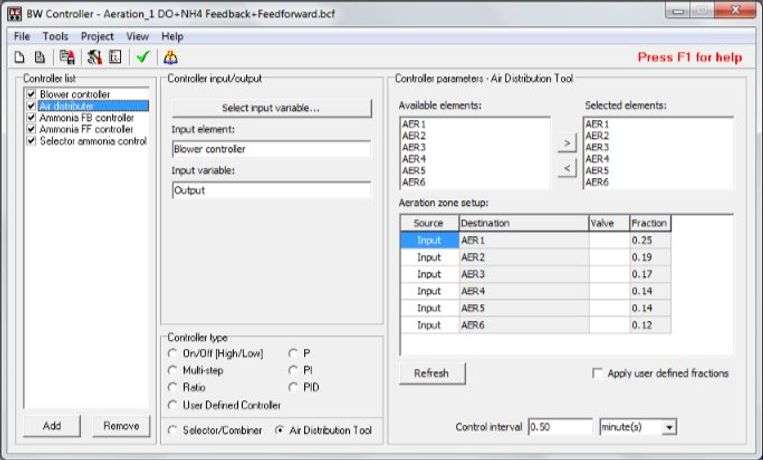Click the list/properties toolbar icon
This screenshot has height=460, width=763.
(115, 57)
